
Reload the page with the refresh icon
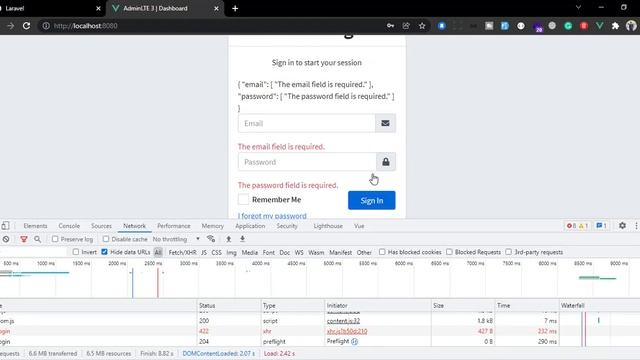point(27,26)
